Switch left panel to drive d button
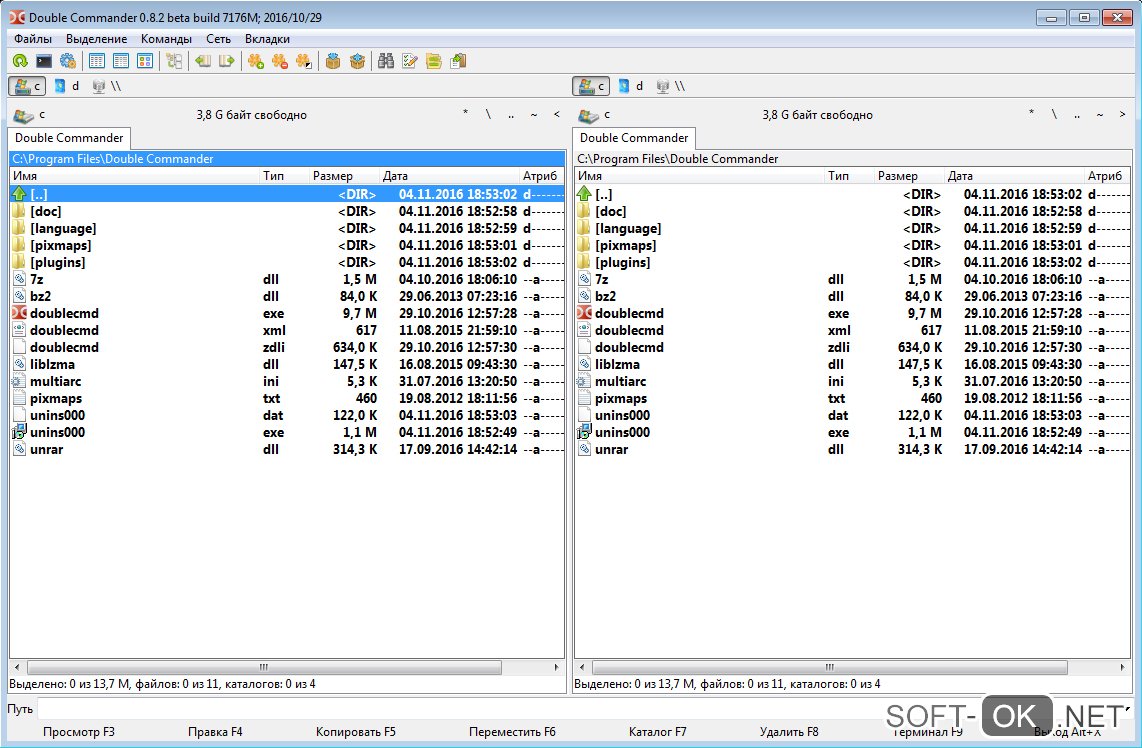 pos(66,86)
